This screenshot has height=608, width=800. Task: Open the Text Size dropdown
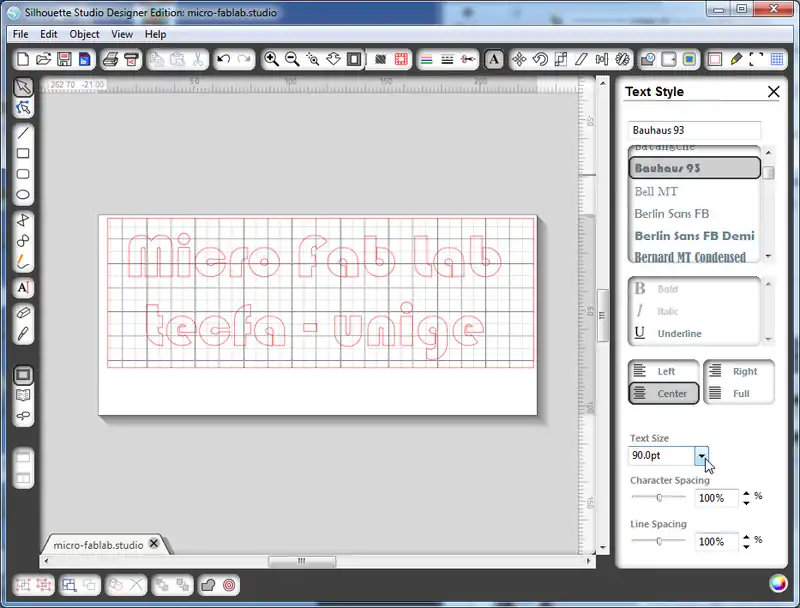coord(702,456)
